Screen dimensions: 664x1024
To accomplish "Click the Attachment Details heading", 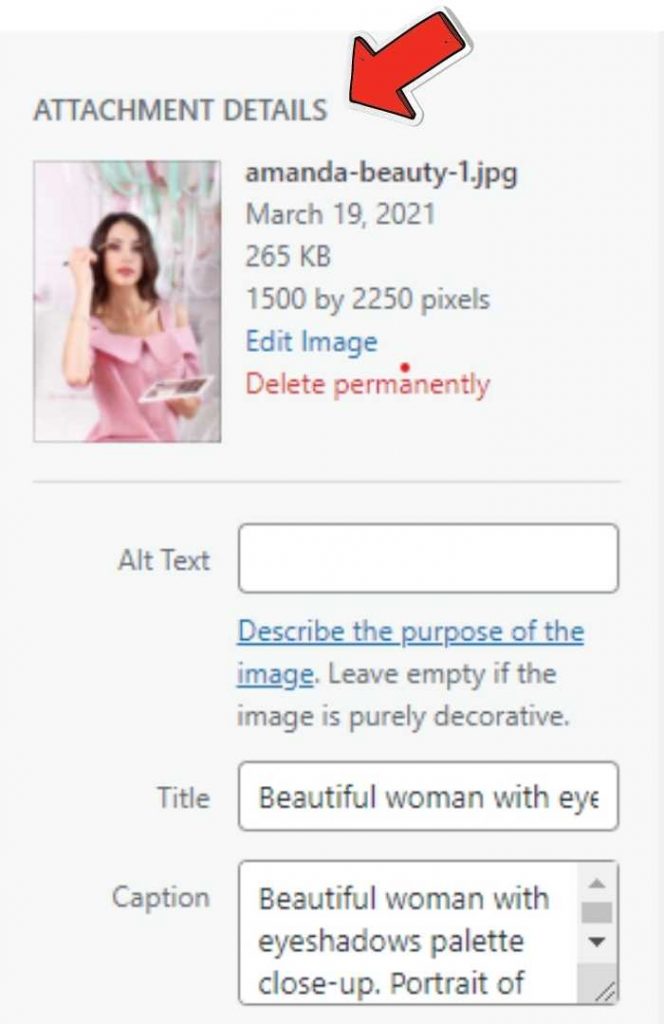I will pyautogui.click(x=180, y=110).
